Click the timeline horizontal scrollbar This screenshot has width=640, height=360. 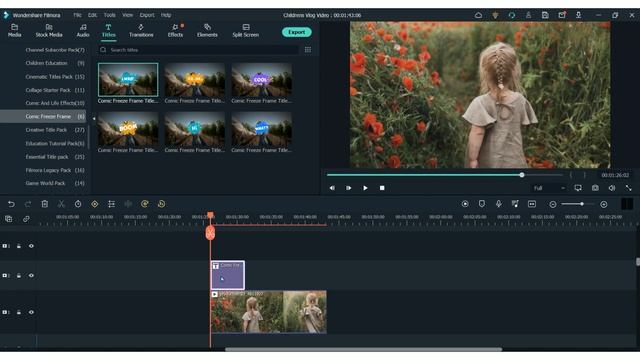click(x=363, y=349)
